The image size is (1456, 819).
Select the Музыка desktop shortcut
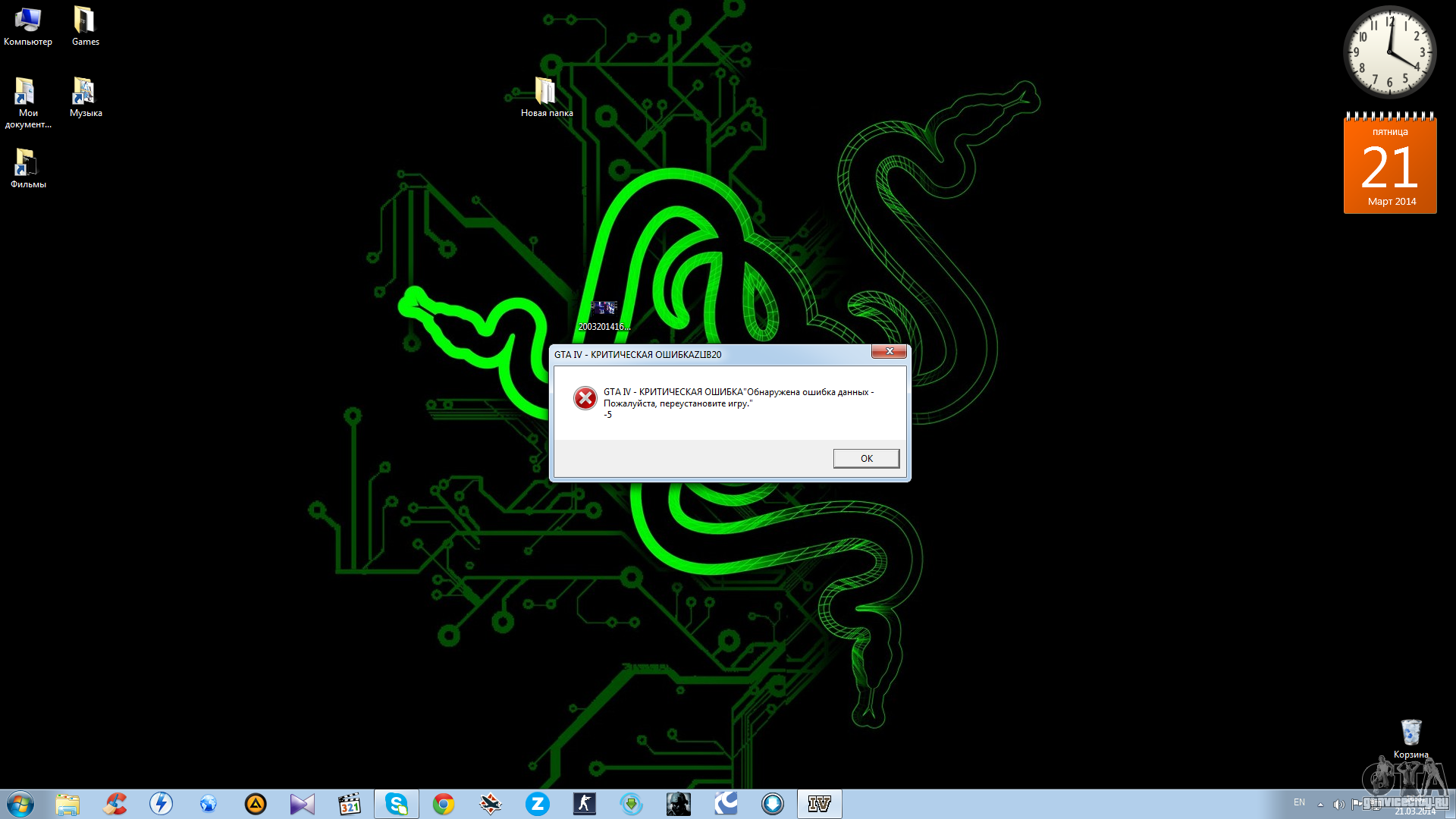coord(85,98)
